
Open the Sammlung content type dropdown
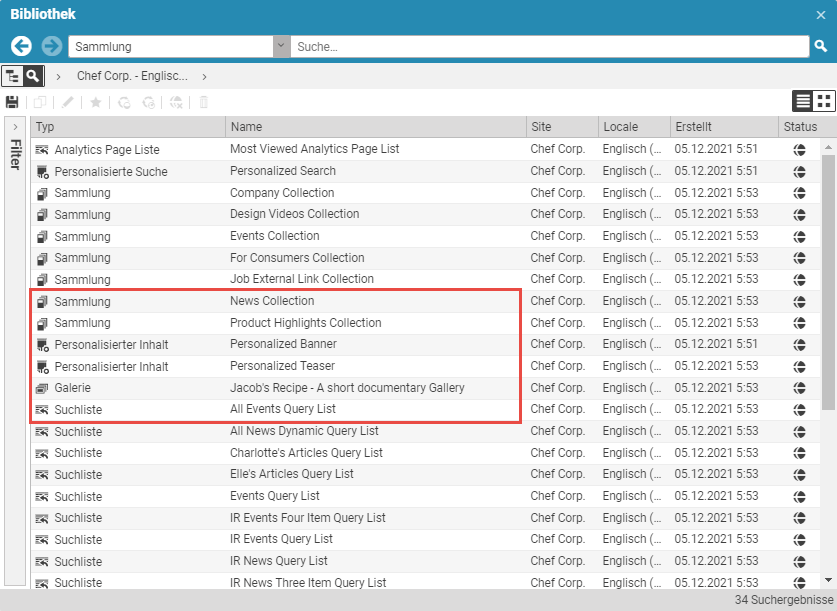[x=281, y=46]
